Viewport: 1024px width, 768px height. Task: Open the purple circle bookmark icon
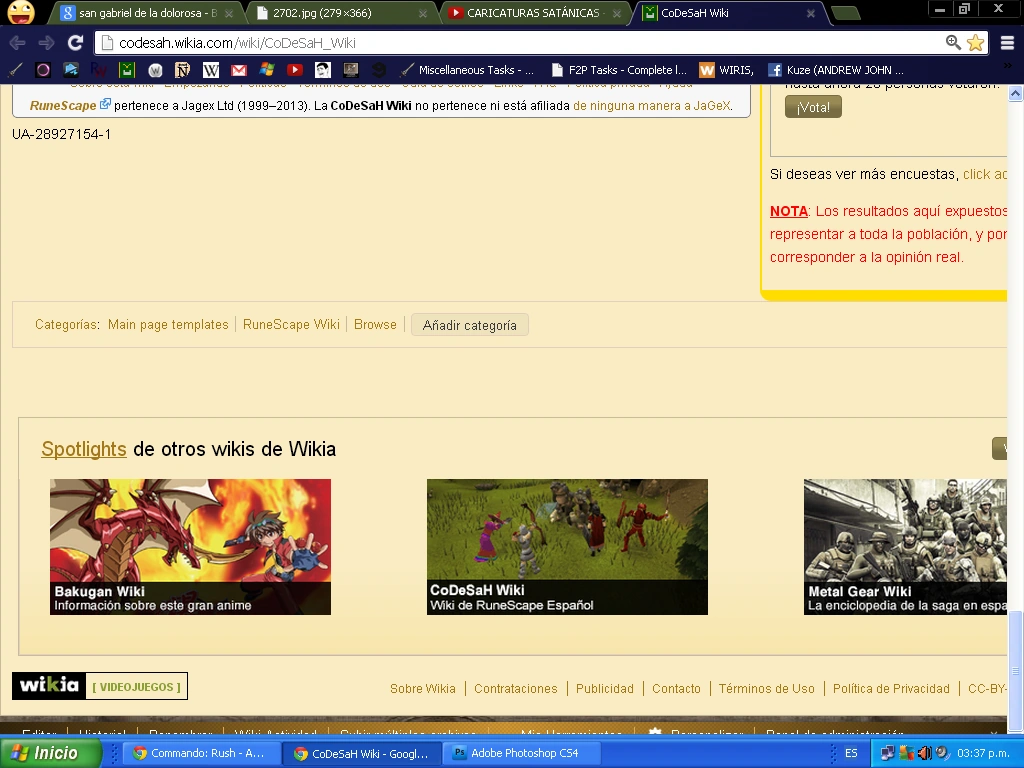click(x=43, y=70)
